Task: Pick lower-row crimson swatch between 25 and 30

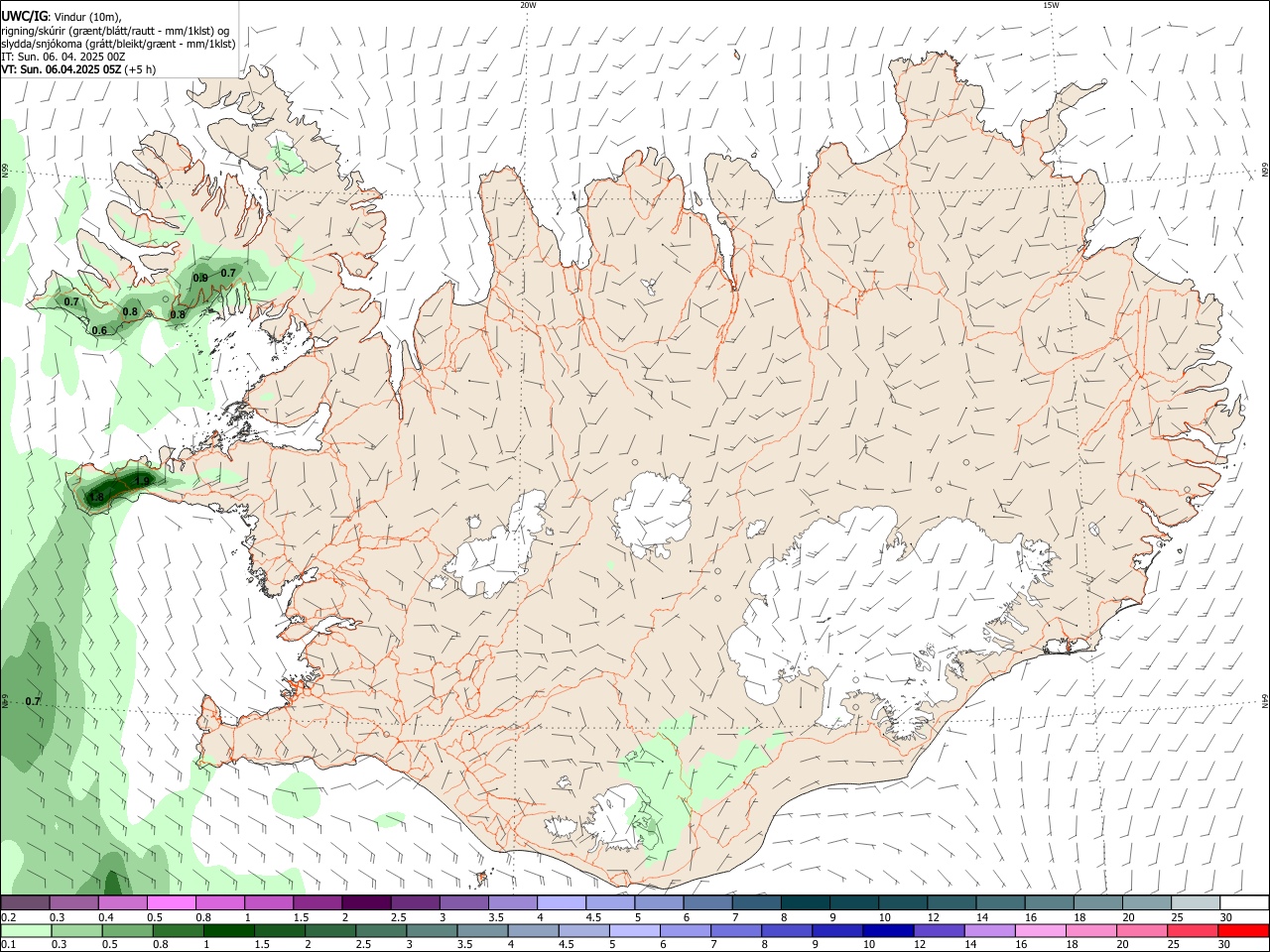Action: 1192,930
